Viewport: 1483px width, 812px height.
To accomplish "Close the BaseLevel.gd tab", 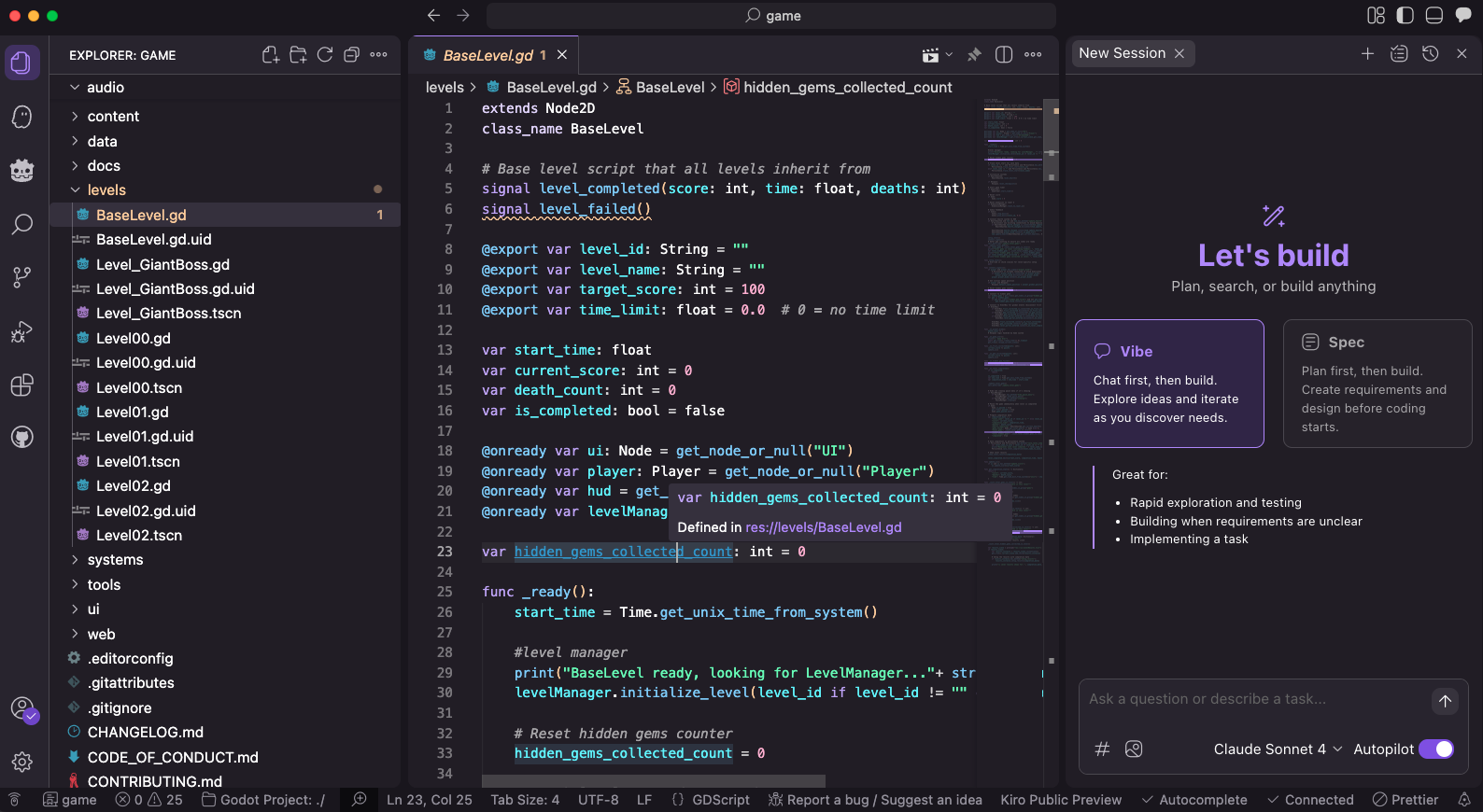I will (x=562, y=55).
